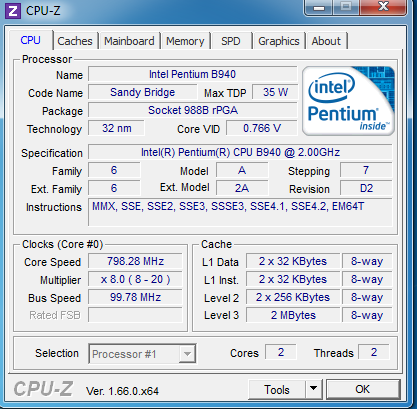Open the About tab
The image size is (417, 409).
(326, 41)
